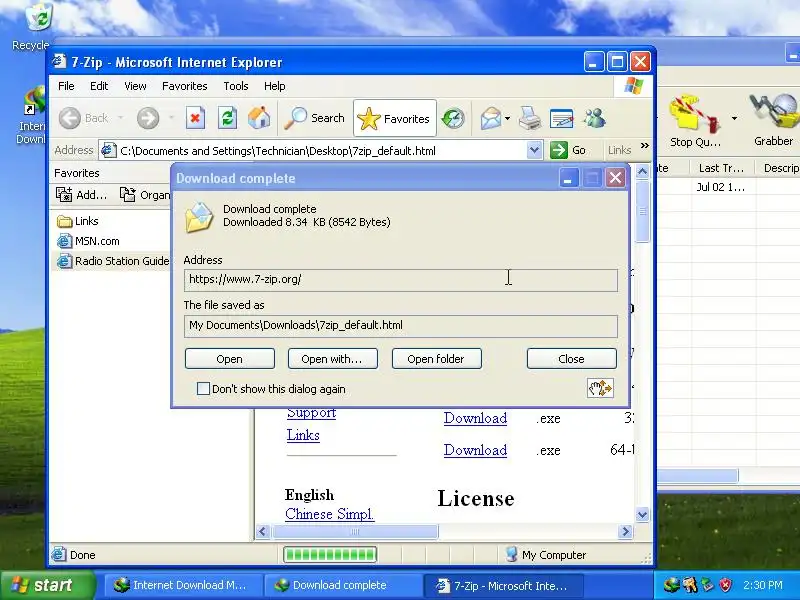Image resolution: width=800 pixels, height=600 pixels.
Task: Open the File menu
Action: (66, 86)
